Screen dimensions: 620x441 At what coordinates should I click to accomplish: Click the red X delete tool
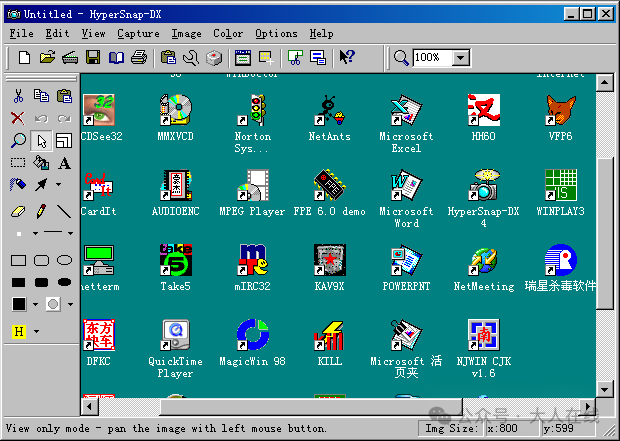(17, 118)
